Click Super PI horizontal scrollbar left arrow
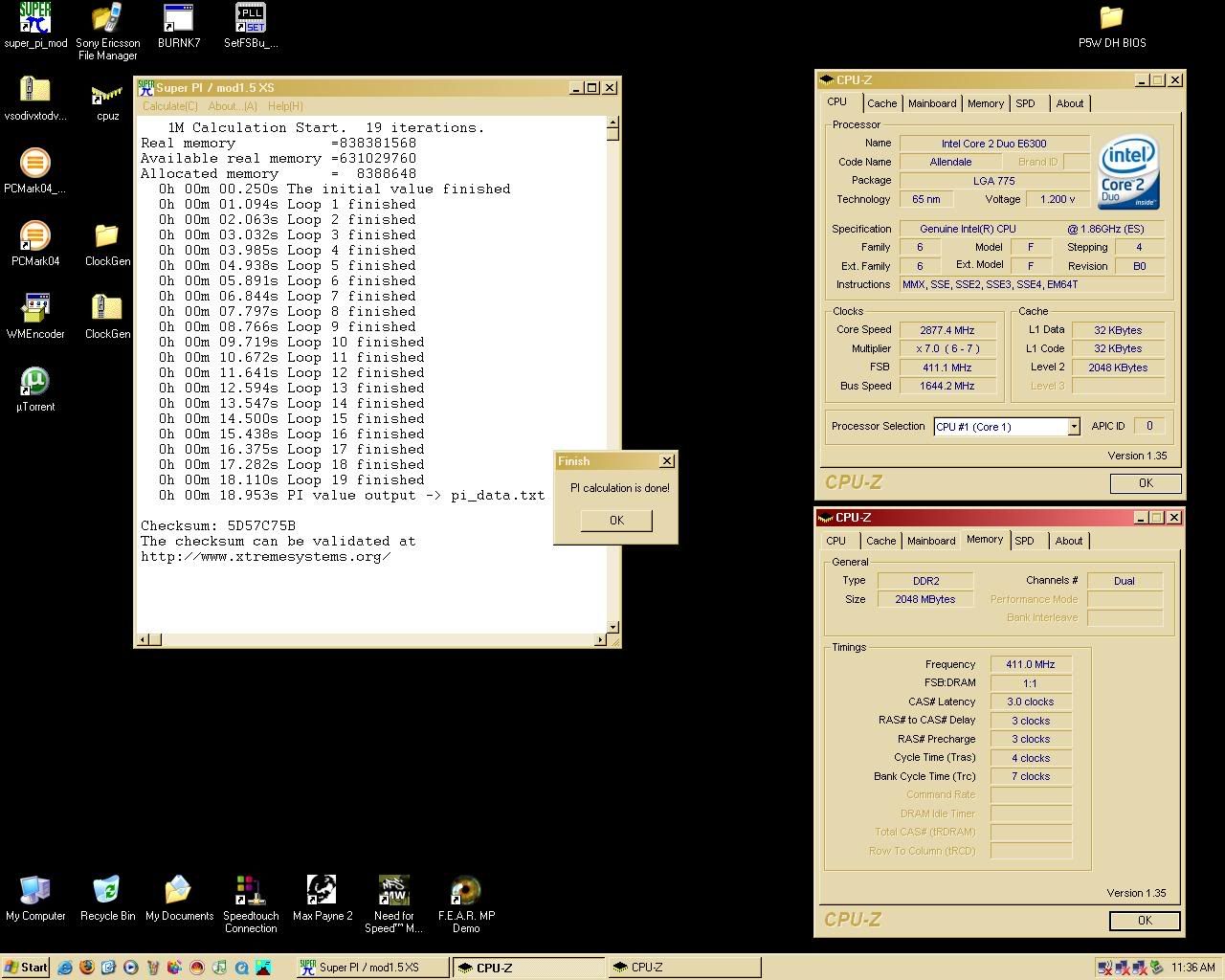Viewport: 1225px width, 980px height. pyautogui.click(x=144, y=639)
